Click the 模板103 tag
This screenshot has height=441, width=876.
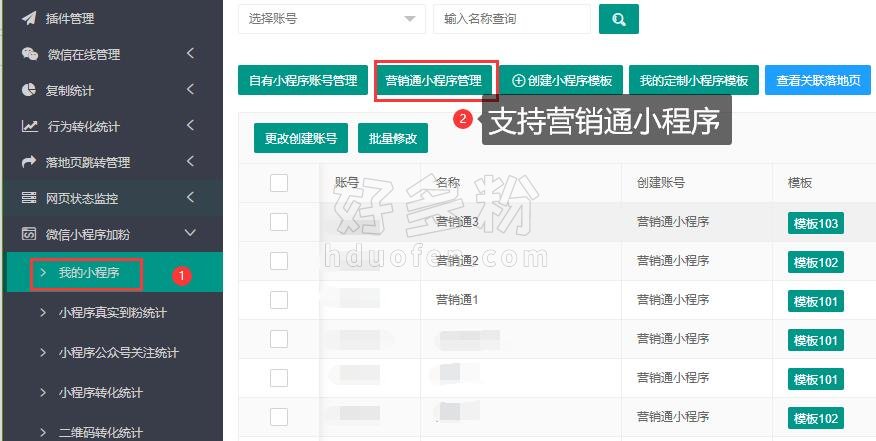tap(816, 224)
